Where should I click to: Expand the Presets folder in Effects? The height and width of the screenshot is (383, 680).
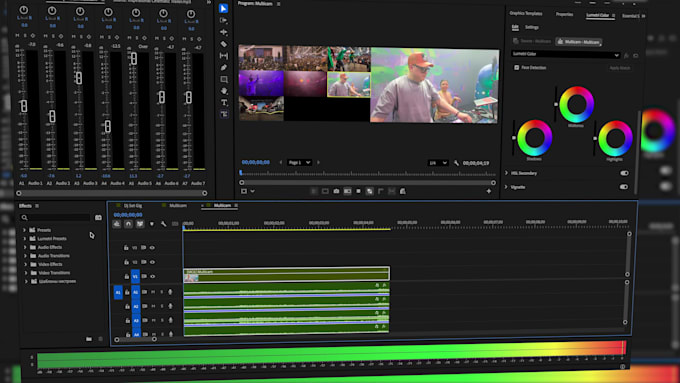point(24,230)
